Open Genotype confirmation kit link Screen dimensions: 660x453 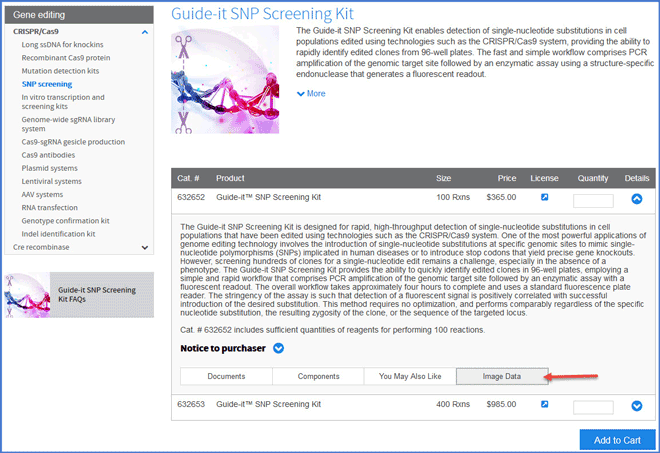(x=65, y=221)
